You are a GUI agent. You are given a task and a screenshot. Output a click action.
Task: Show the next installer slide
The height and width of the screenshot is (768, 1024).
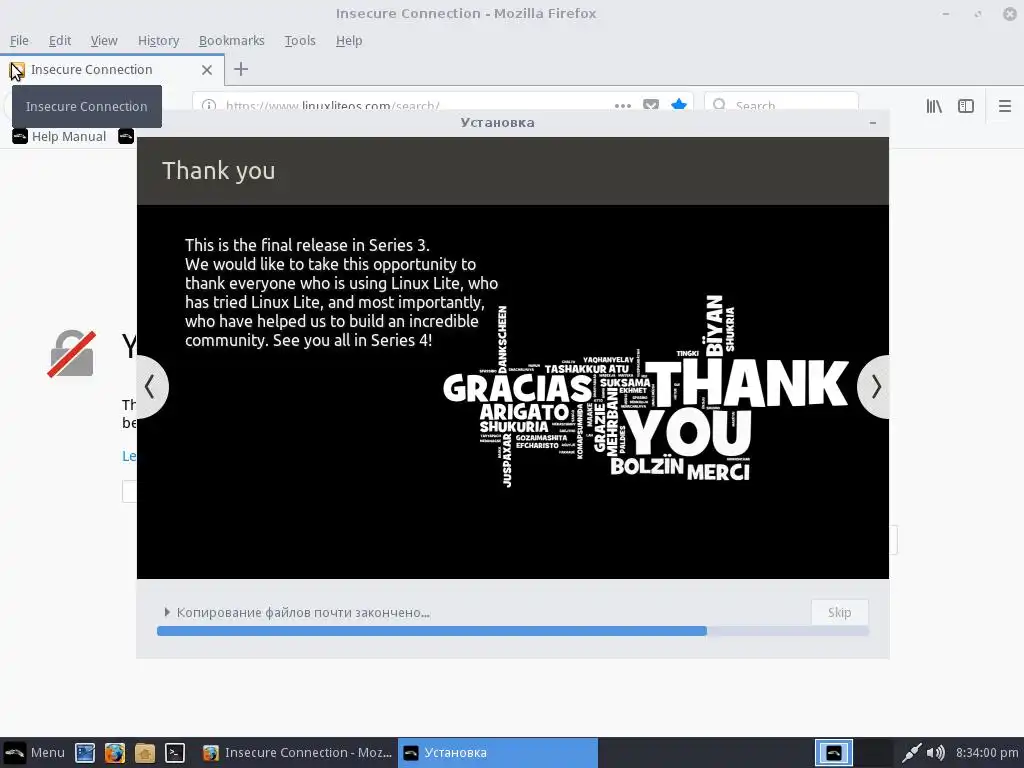[874, 387]
